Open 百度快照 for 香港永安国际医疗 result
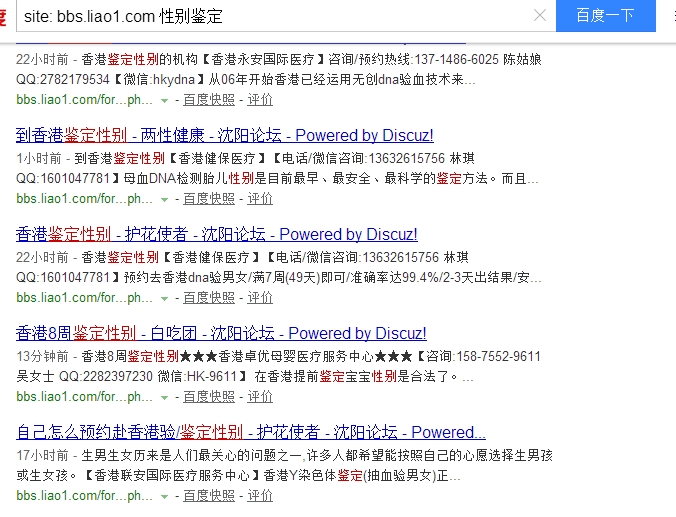This screenshot has width=676, height=517. 209,100
